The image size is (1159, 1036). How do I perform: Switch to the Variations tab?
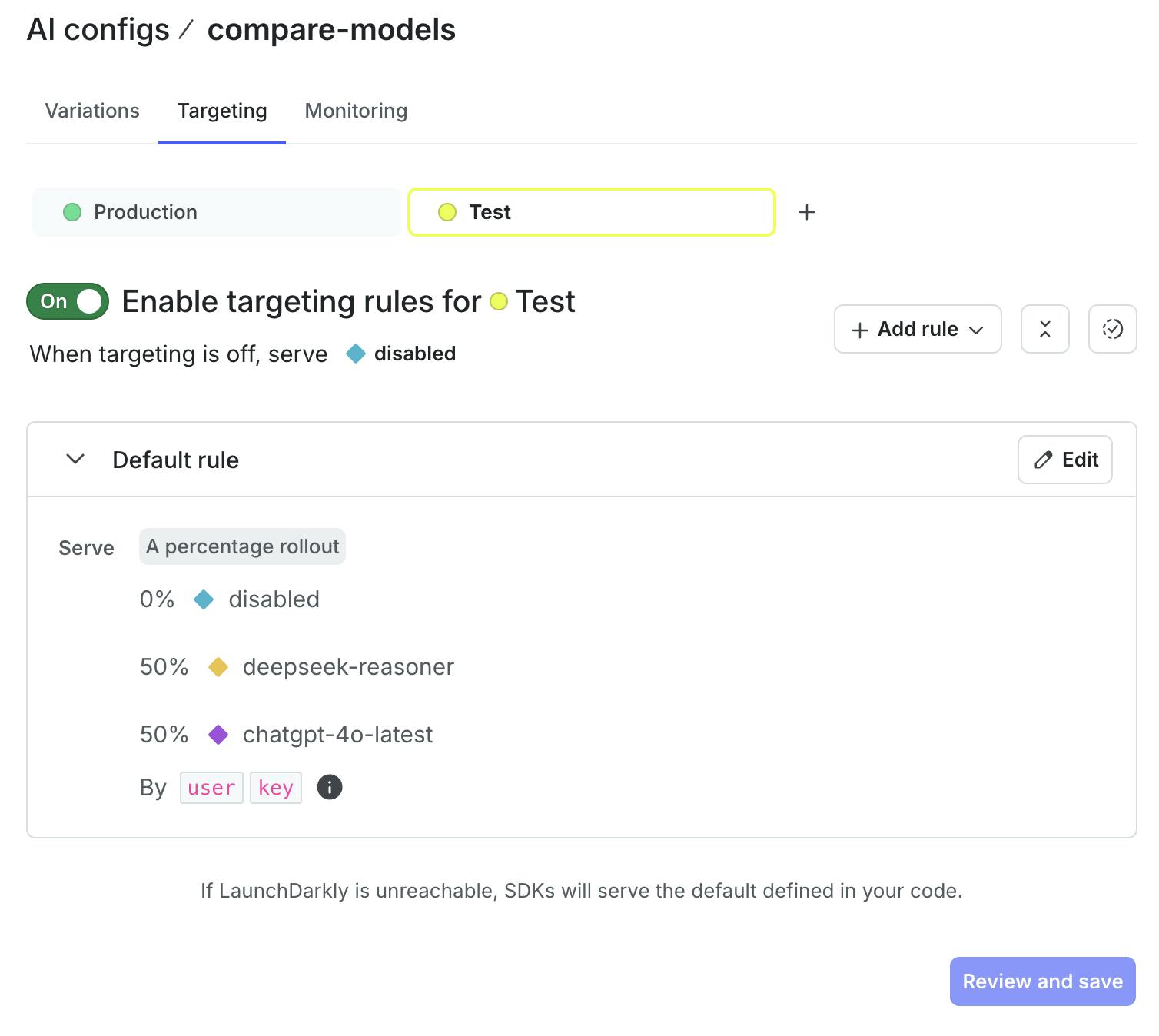click(x=92, y=111)
